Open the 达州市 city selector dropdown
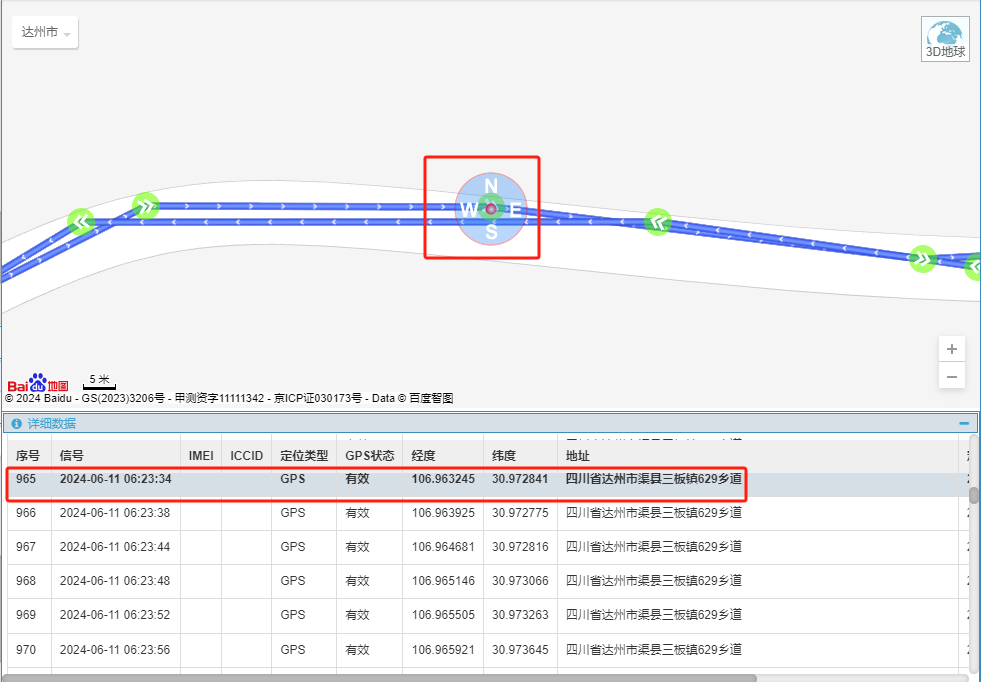 pos(45,33)
